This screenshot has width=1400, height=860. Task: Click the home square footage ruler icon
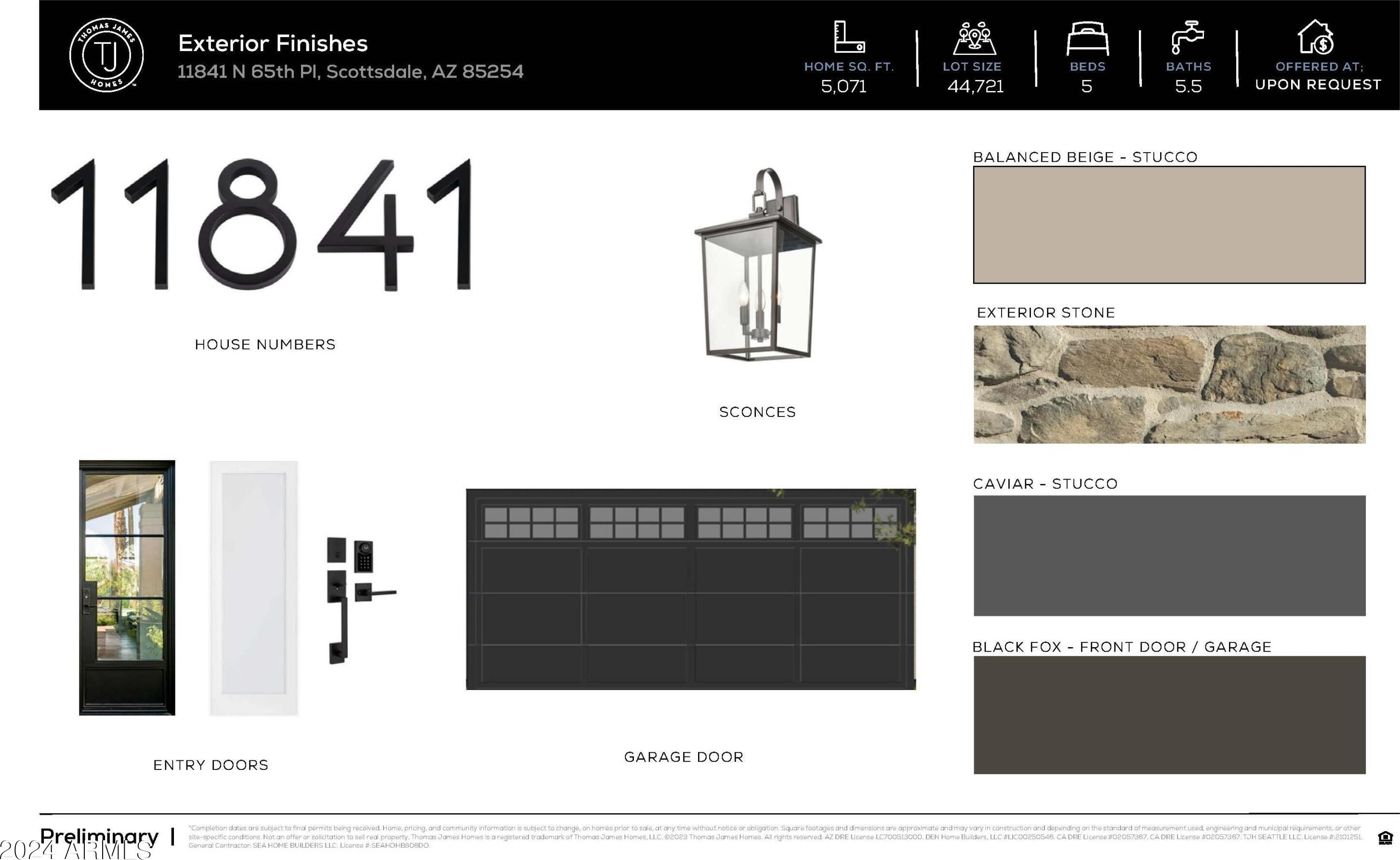(849, 37)
